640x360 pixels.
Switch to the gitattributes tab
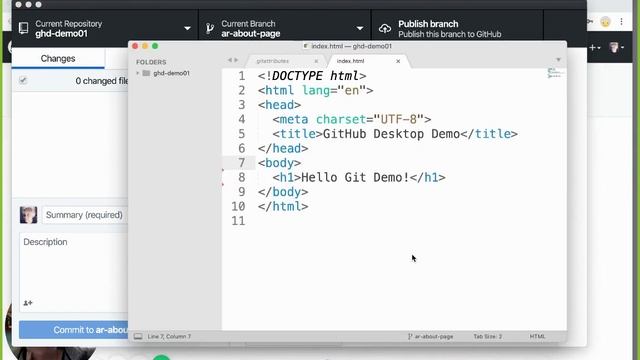pos(273,61)
